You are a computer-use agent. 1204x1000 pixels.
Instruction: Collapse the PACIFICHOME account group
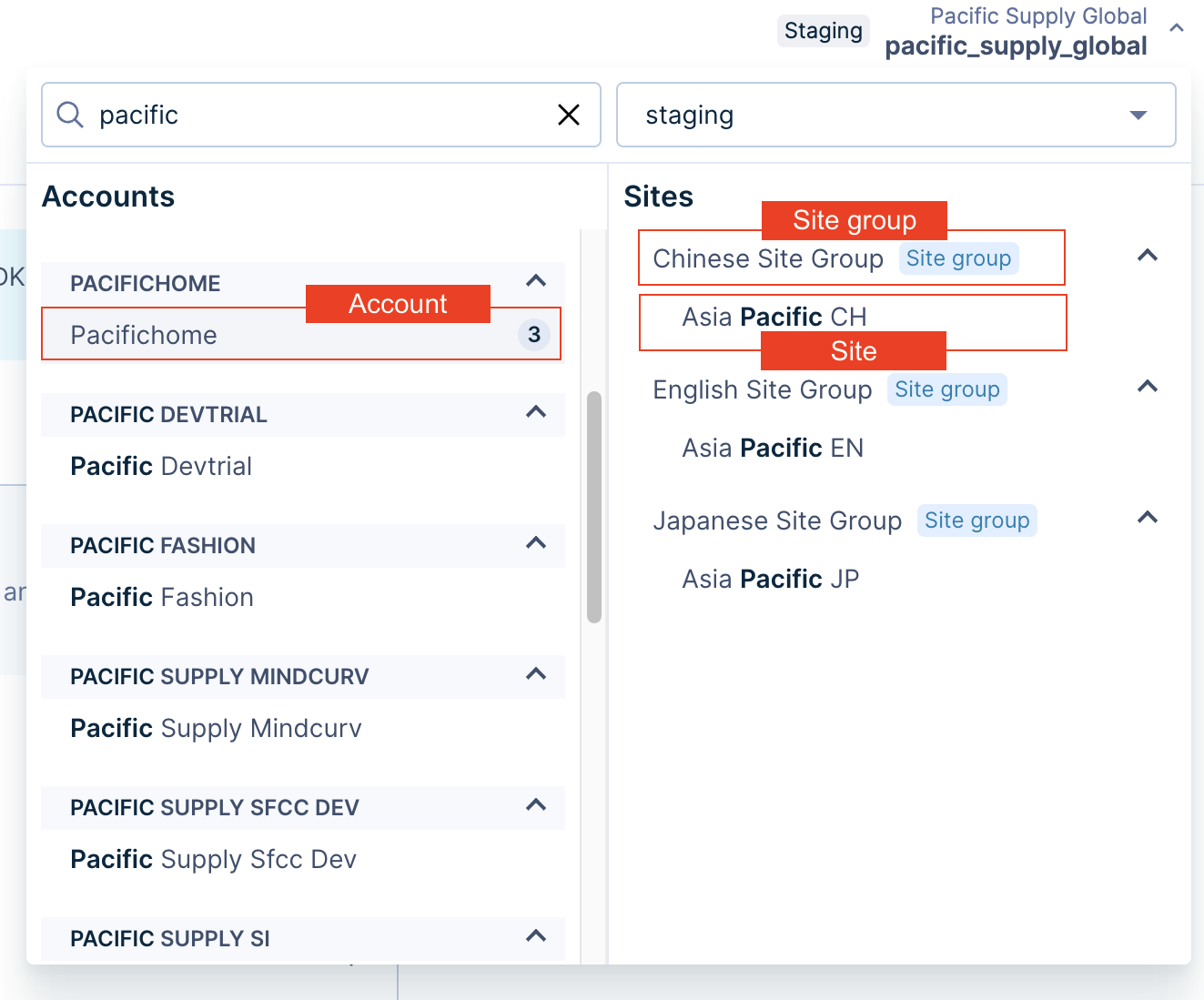click(x=536, y=281)
